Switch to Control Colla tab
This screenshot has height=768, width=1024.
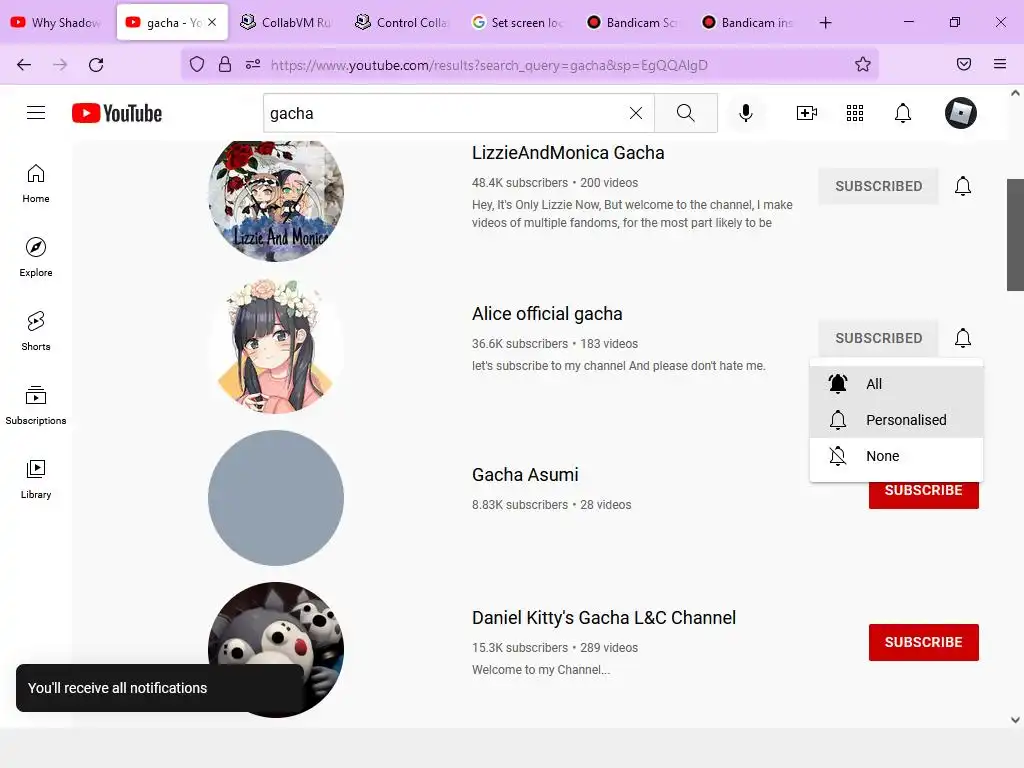400,23
